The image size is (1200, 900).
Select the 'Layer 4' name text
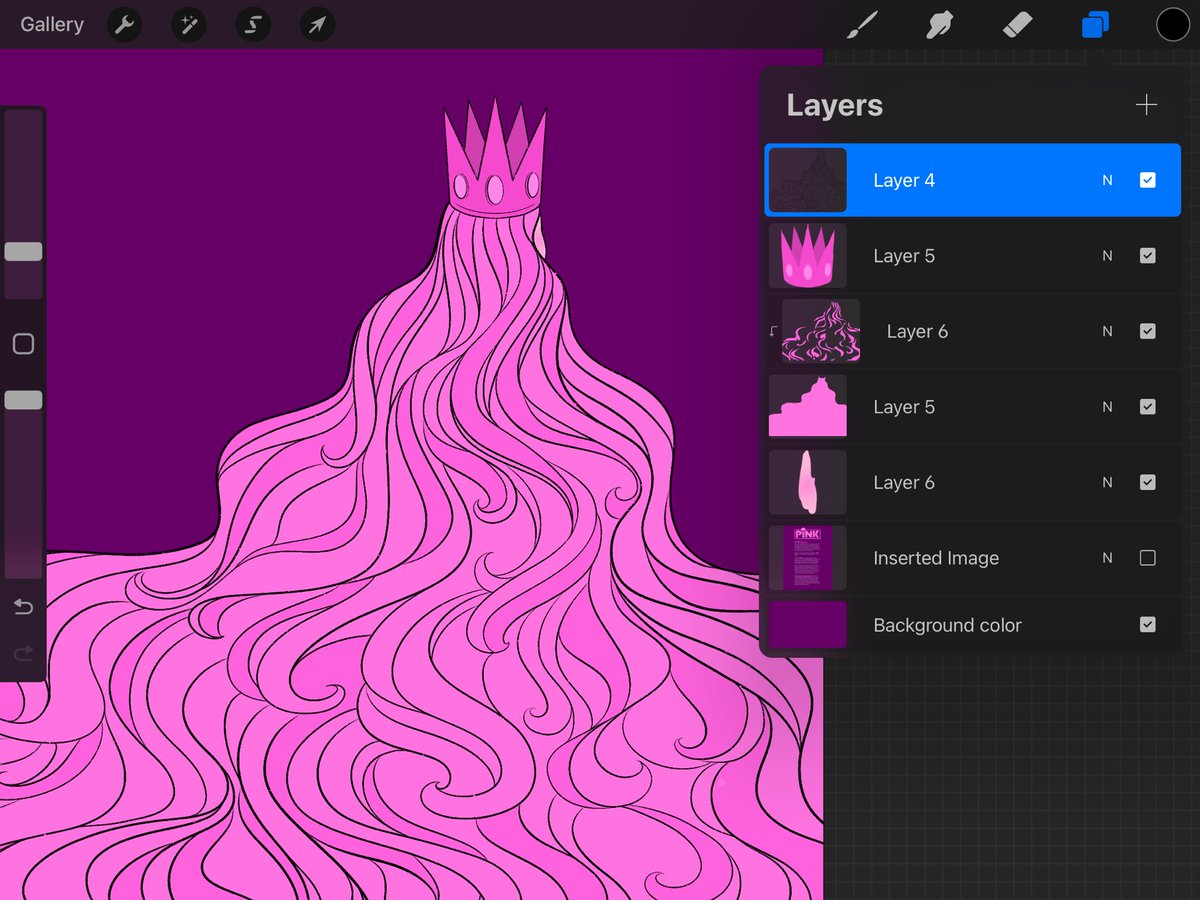904,181
